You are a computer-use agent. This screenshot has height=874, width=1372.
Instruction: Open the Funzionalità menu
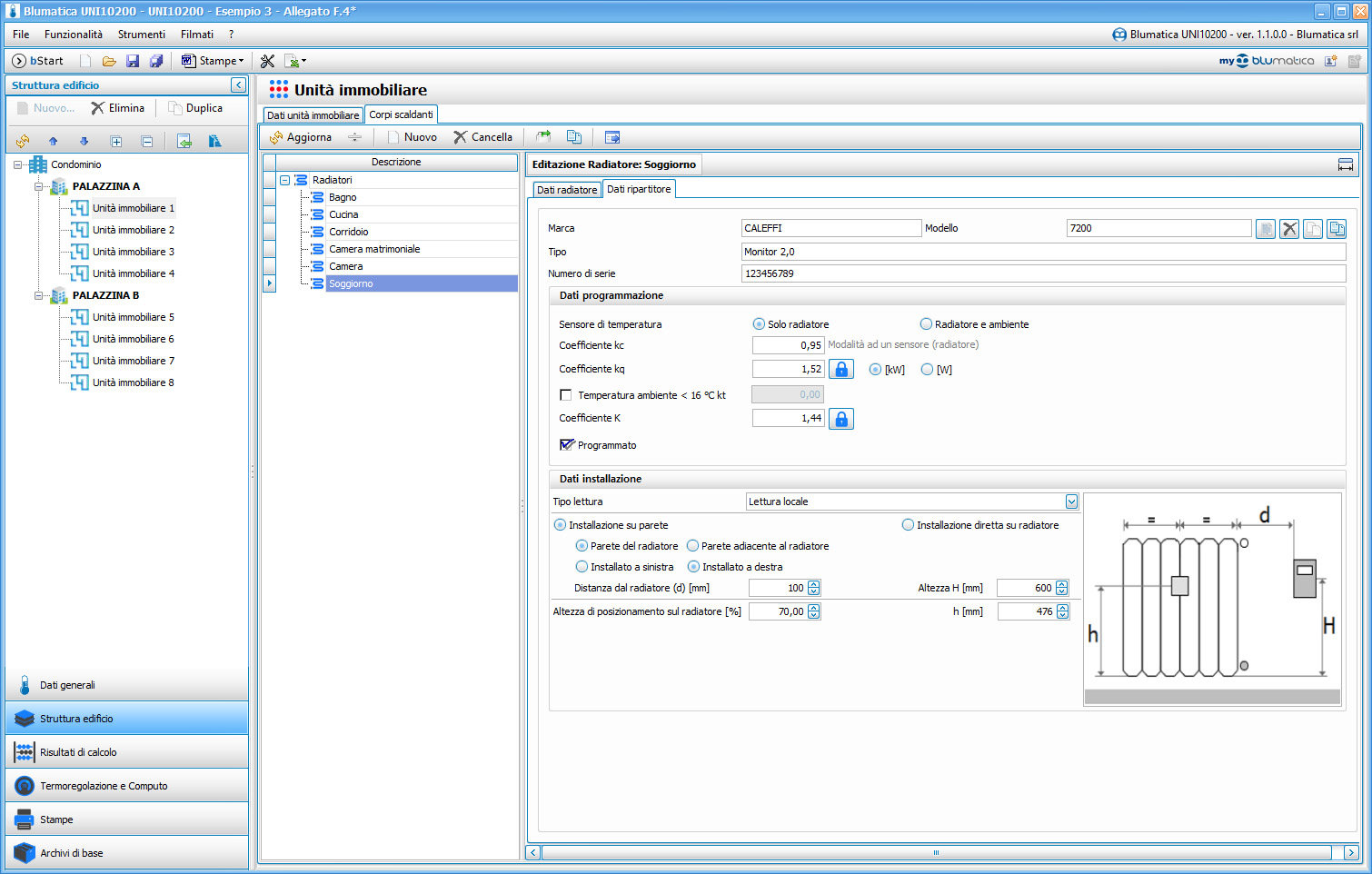coord(73,35)
